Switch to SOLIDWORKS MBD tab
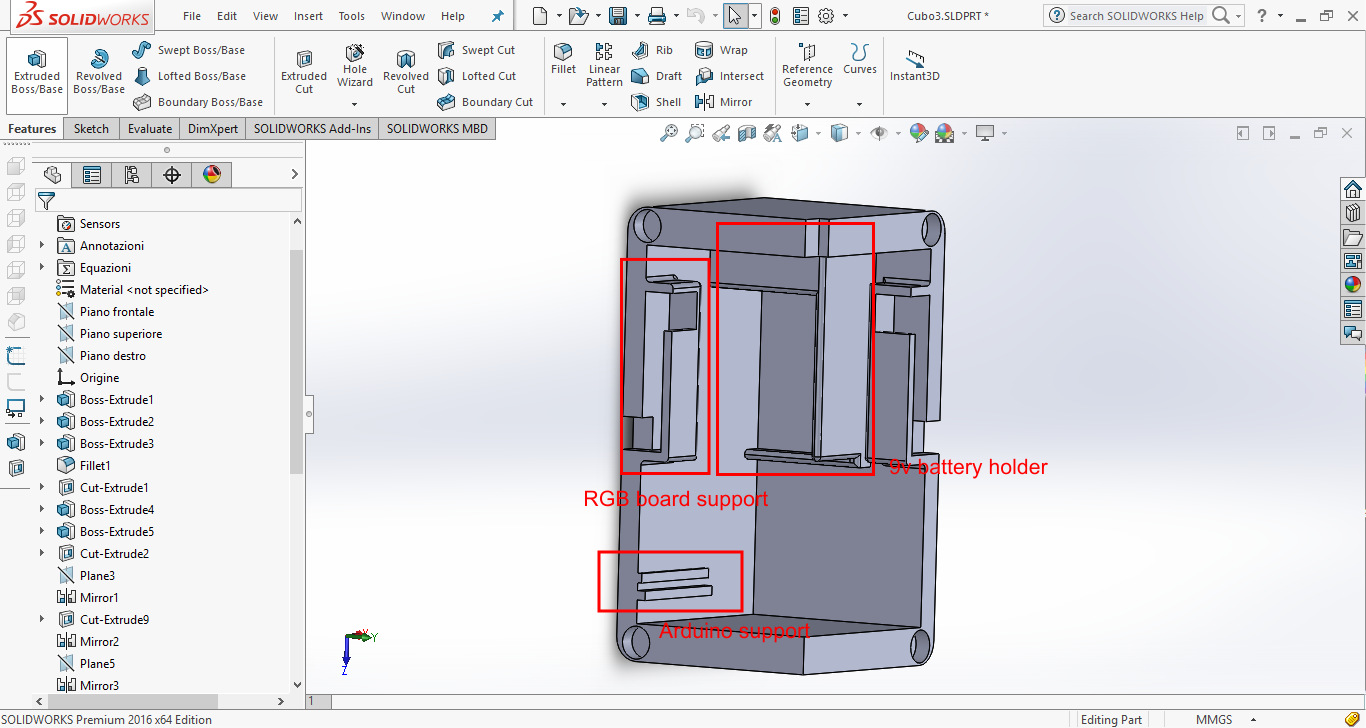Viewport: 1366px width, 728px height. 437,128
